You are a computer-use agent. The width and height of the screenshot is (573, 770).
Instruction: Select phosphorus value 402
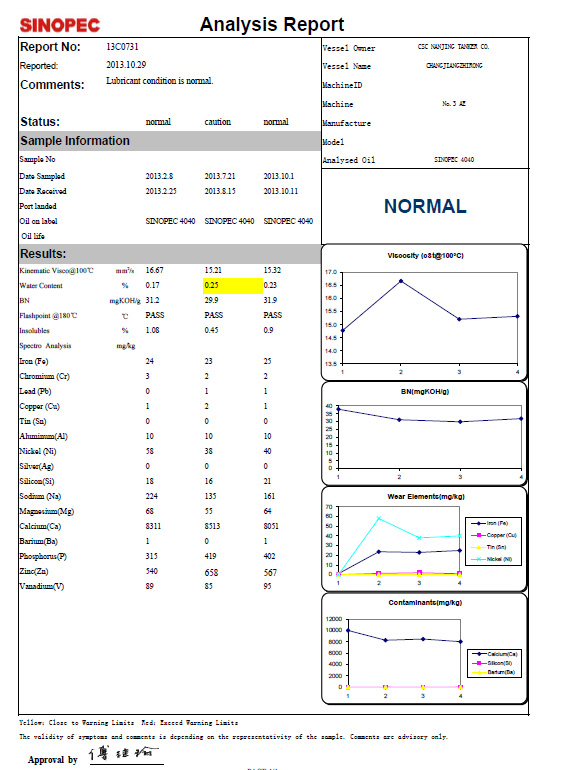pyautogui.click(x=269, y=556)
